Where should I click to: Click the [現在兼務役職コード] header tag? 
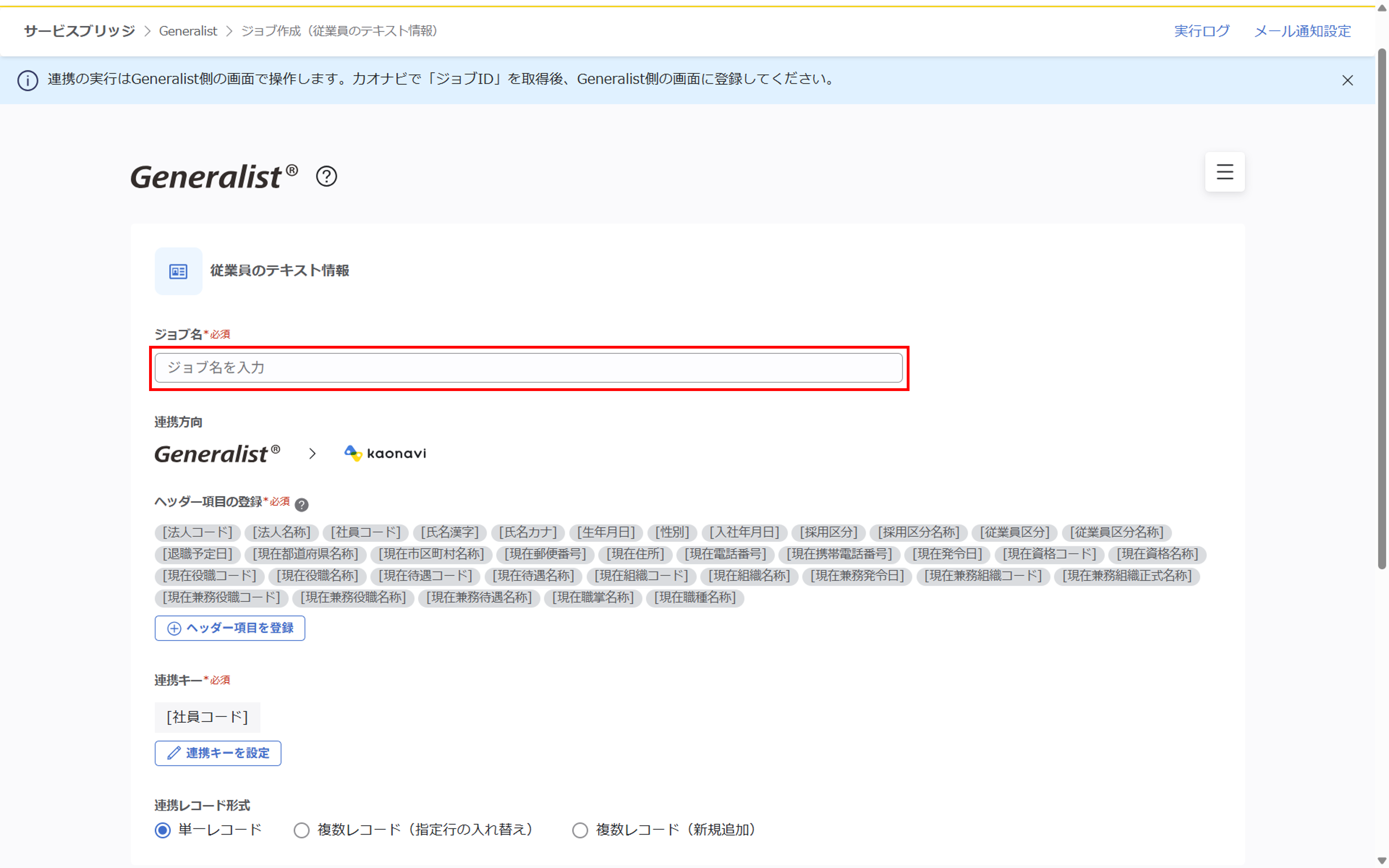[222, 598]
